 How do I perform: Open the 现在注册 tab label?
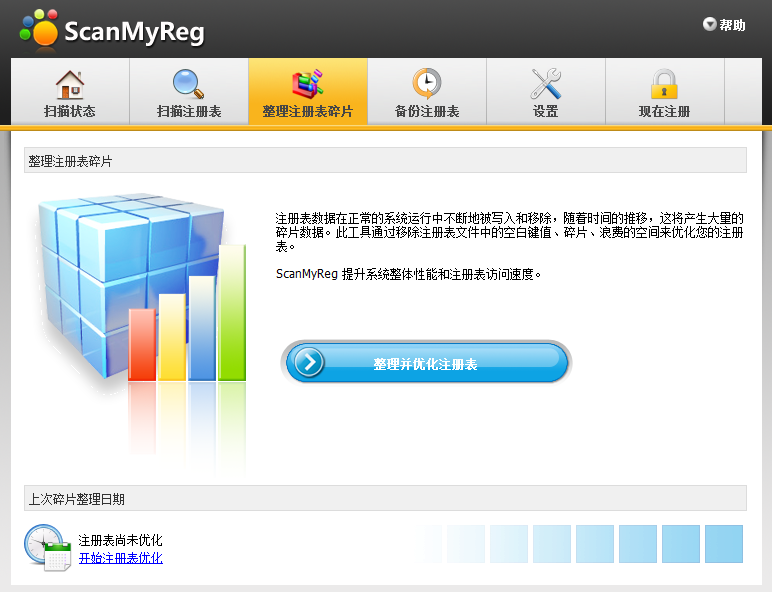point(664,111)
